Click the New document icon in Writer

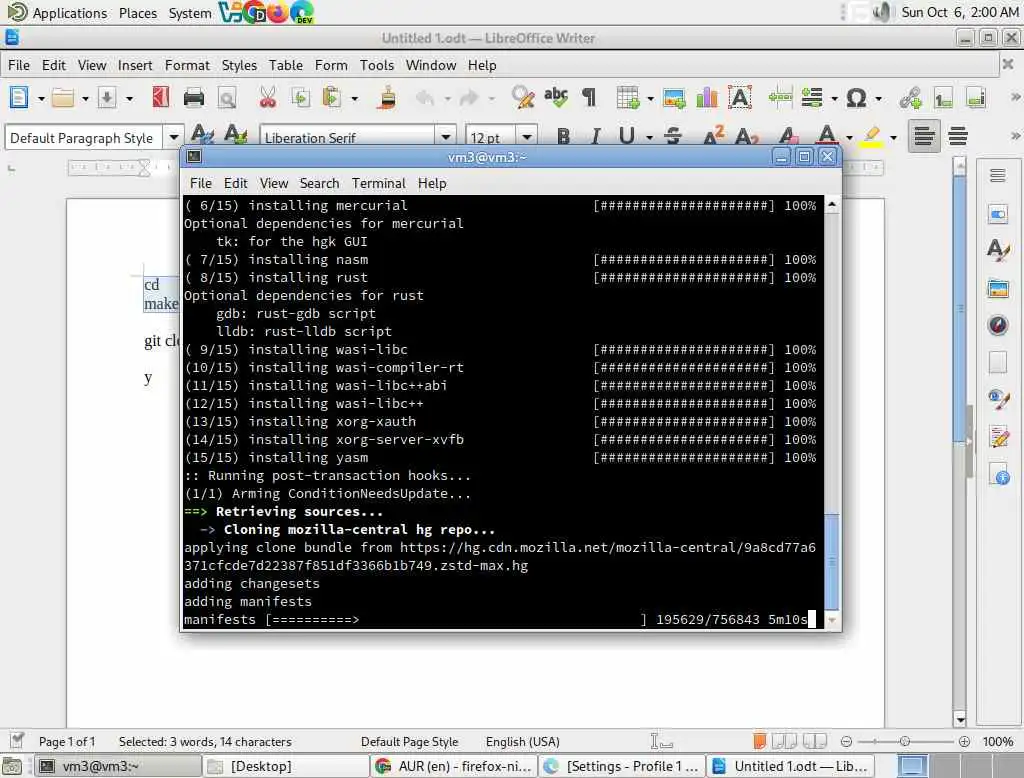click(x=19, y=98)
